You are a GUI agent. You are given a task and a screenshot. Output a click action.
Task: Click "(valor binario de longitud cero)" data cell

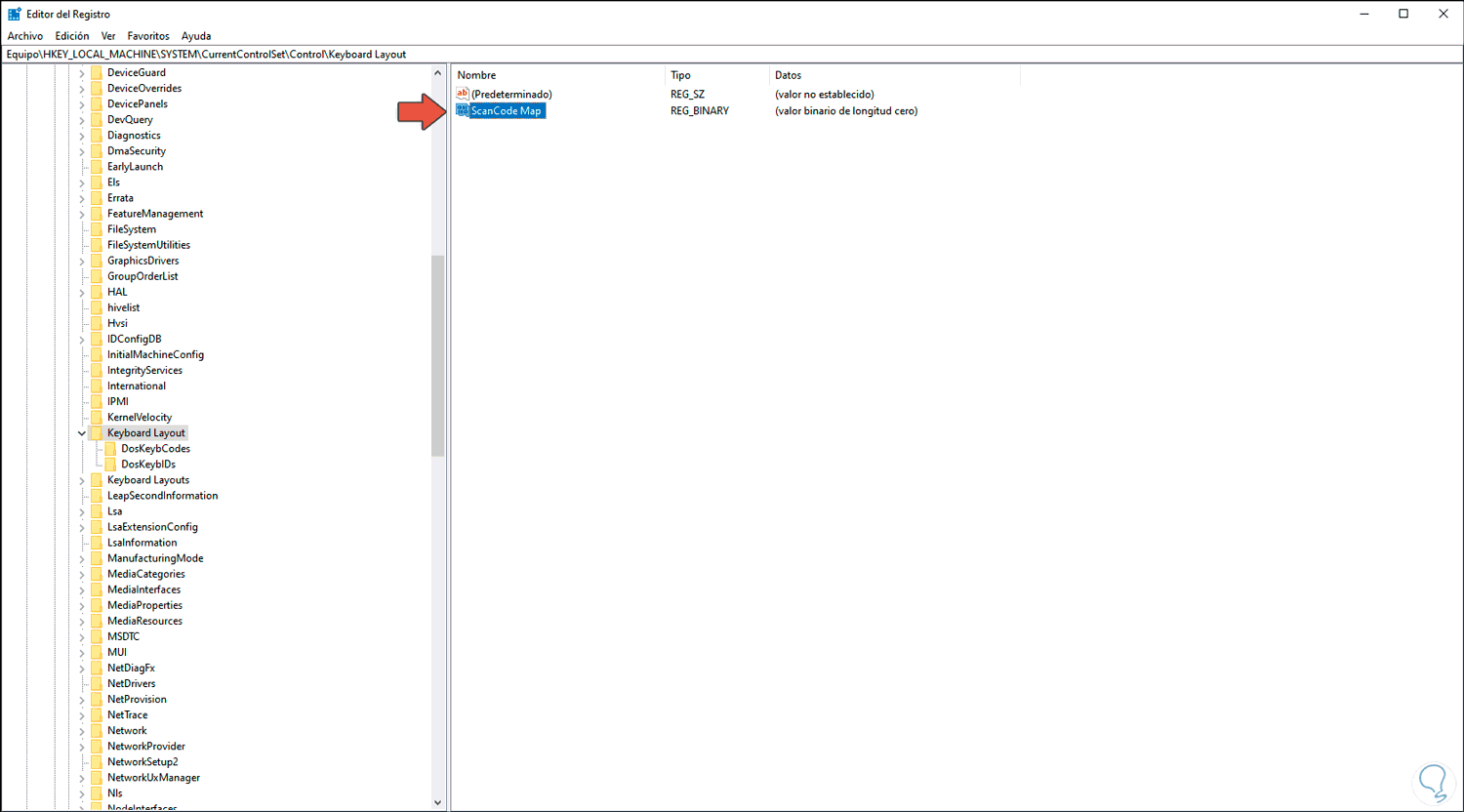(846, 111)
